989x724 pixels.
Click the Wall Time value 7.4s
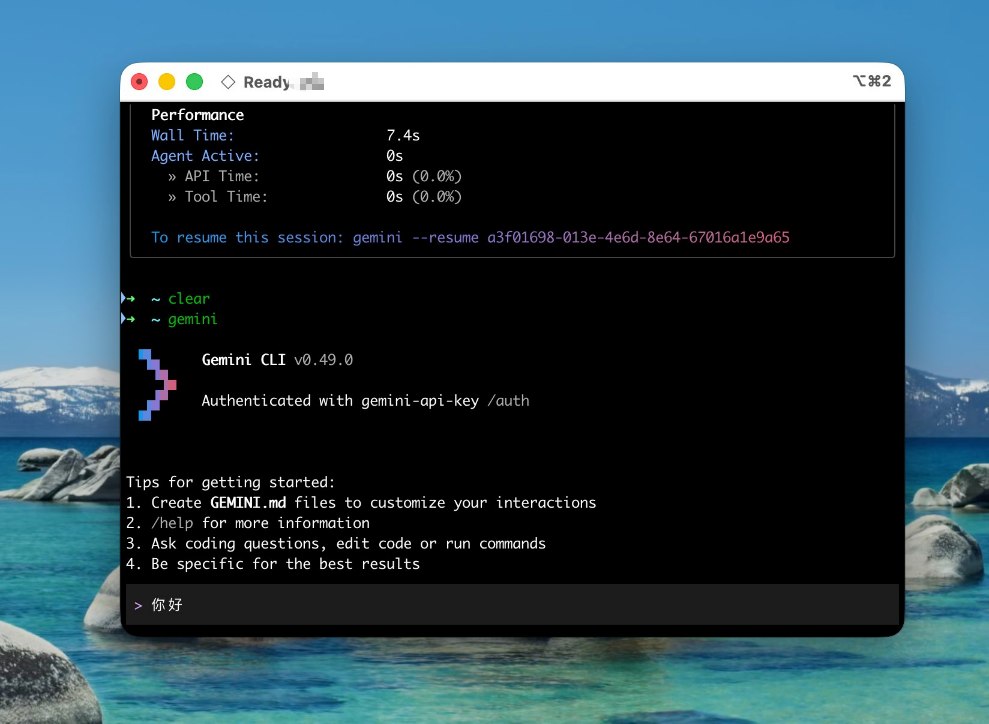click(403, 136)
